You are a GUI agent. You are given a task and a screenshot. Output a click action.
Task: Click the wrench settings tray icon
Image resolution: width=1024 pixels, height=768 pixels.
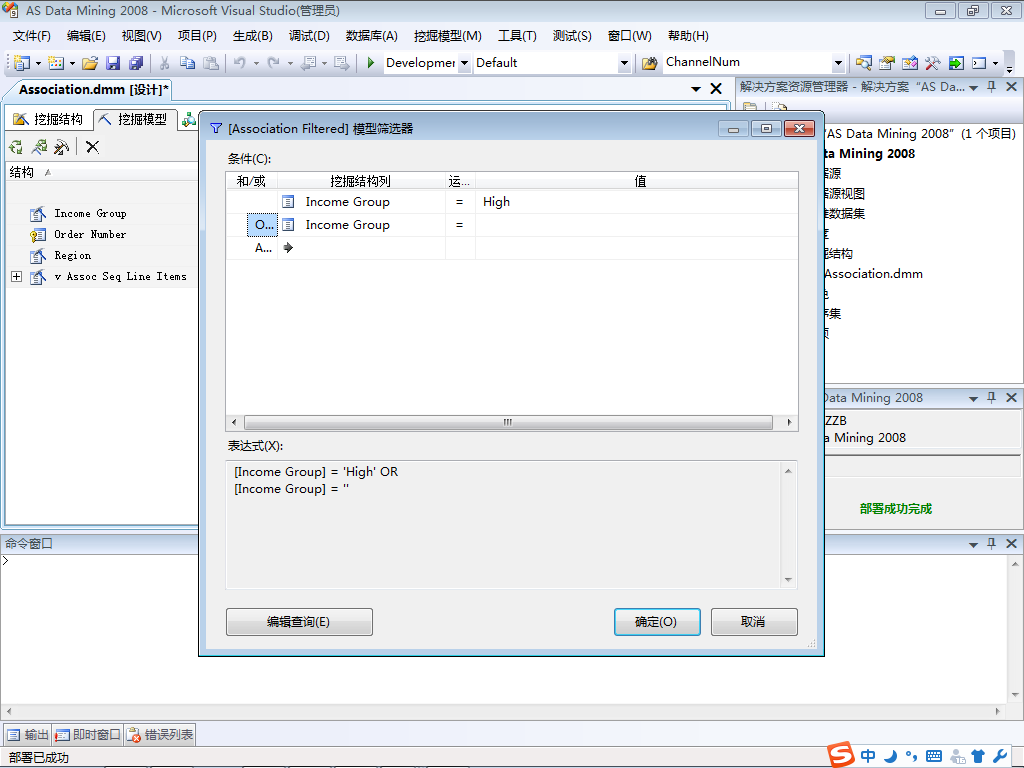point(999,756)
